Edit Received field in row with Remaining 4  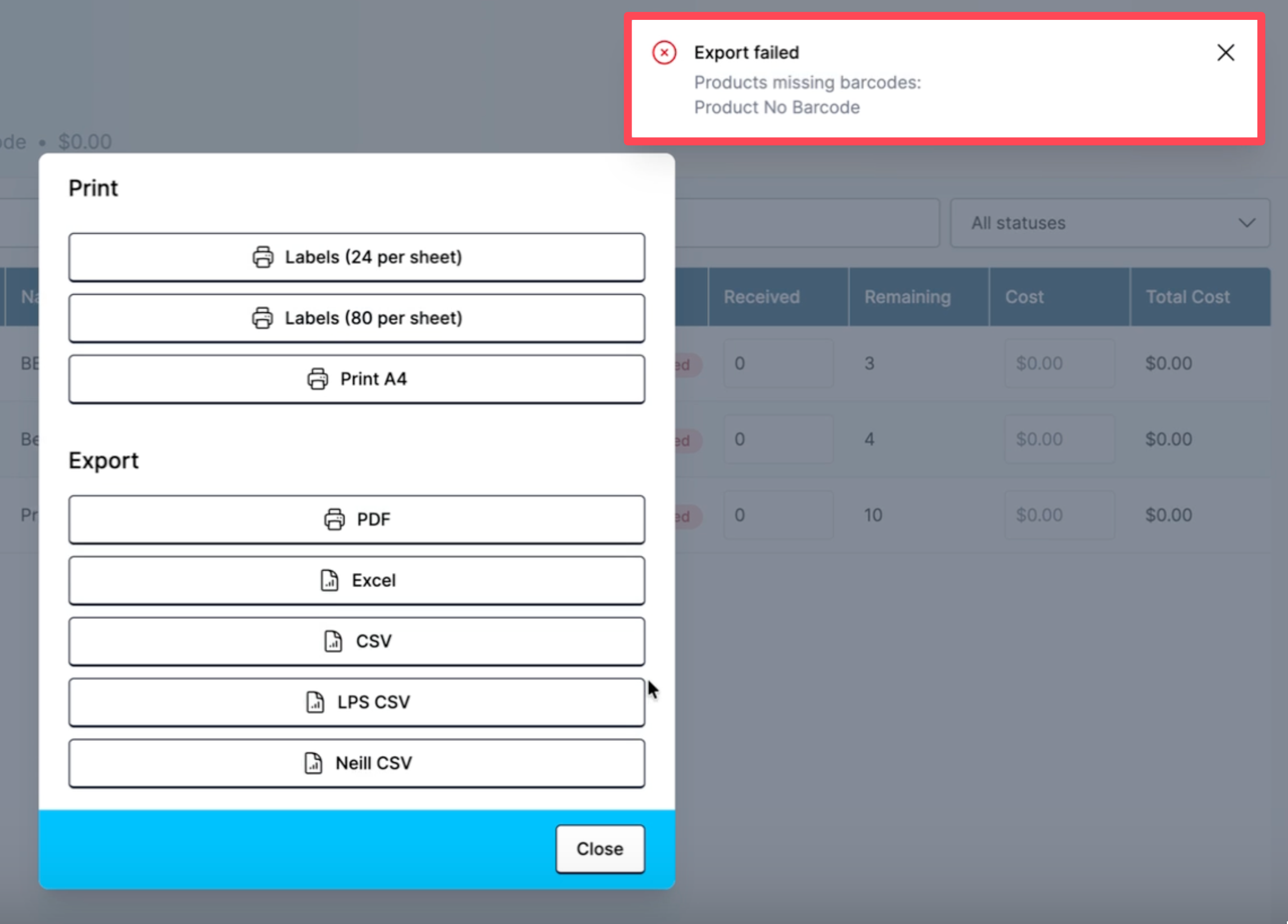tap(779, 439)
